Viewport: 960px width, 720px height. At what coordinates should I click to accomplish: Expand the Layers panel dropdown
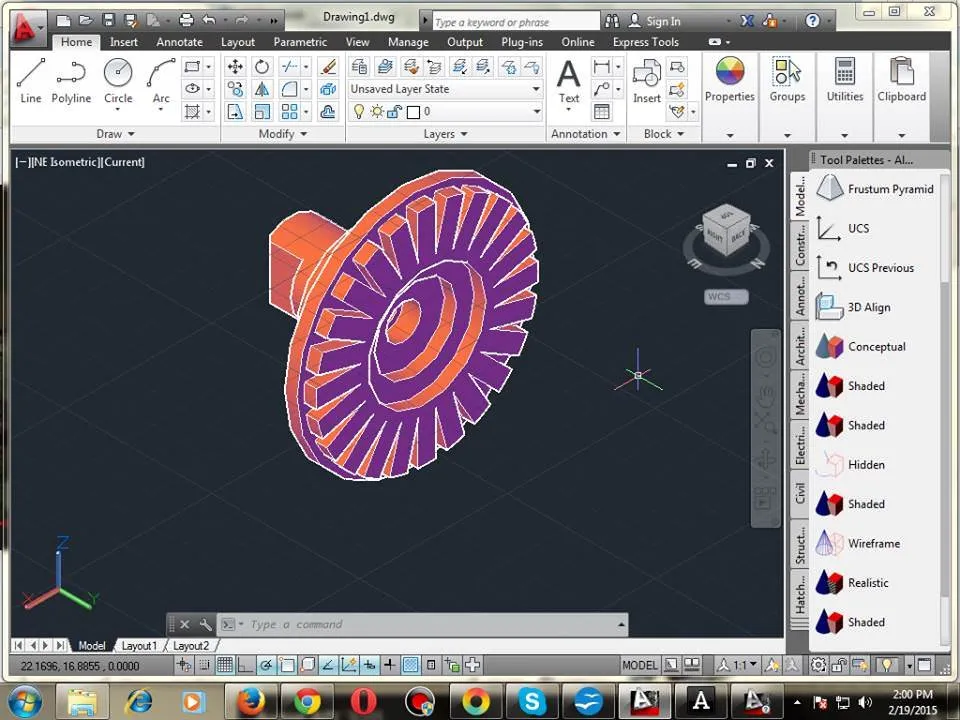pos(445,133)
